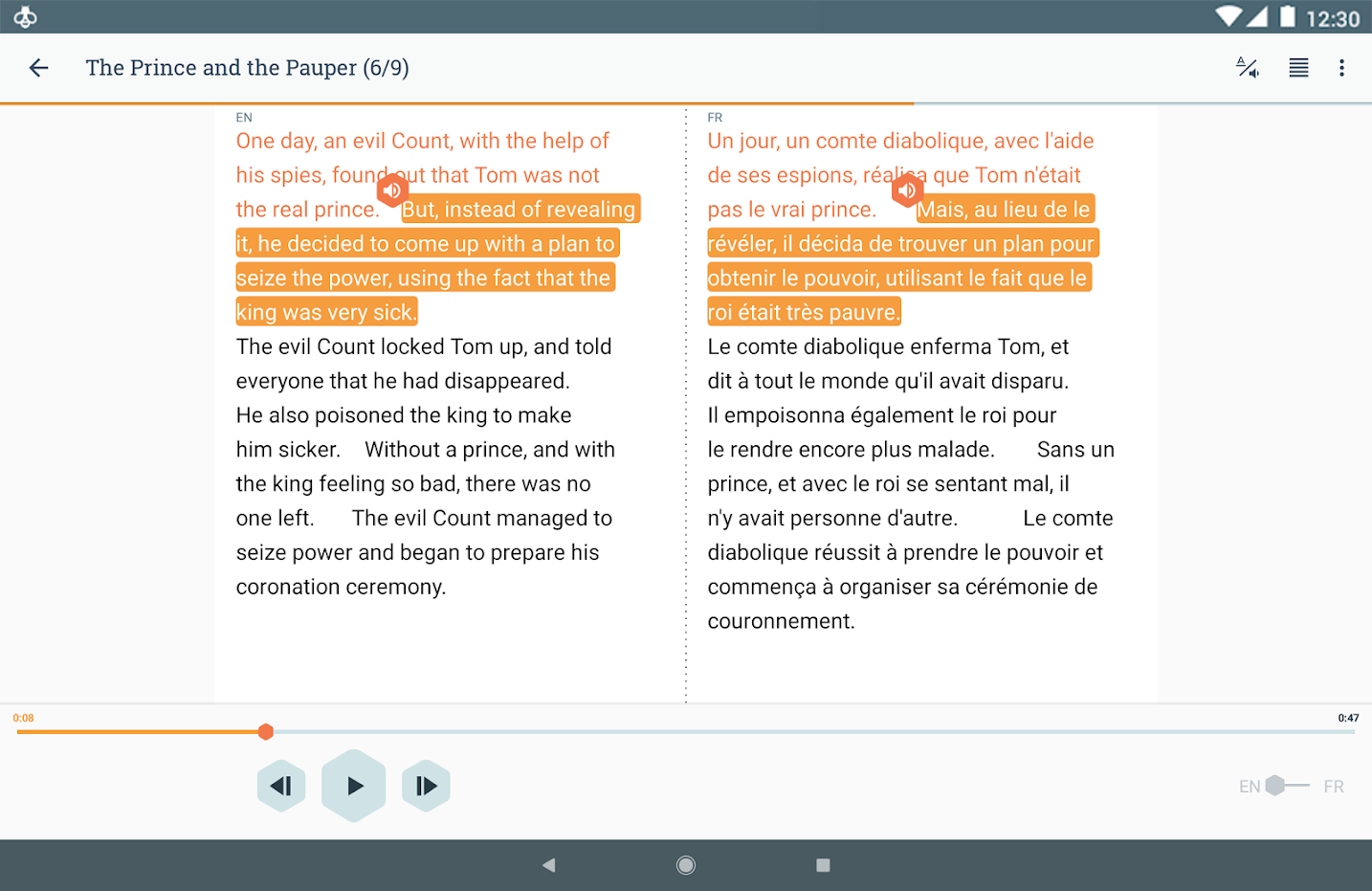Tap the sentence 'Without a prince, and with'
Image resolution: width=1372 pixels, height=891 pixels.
point(490,450)
